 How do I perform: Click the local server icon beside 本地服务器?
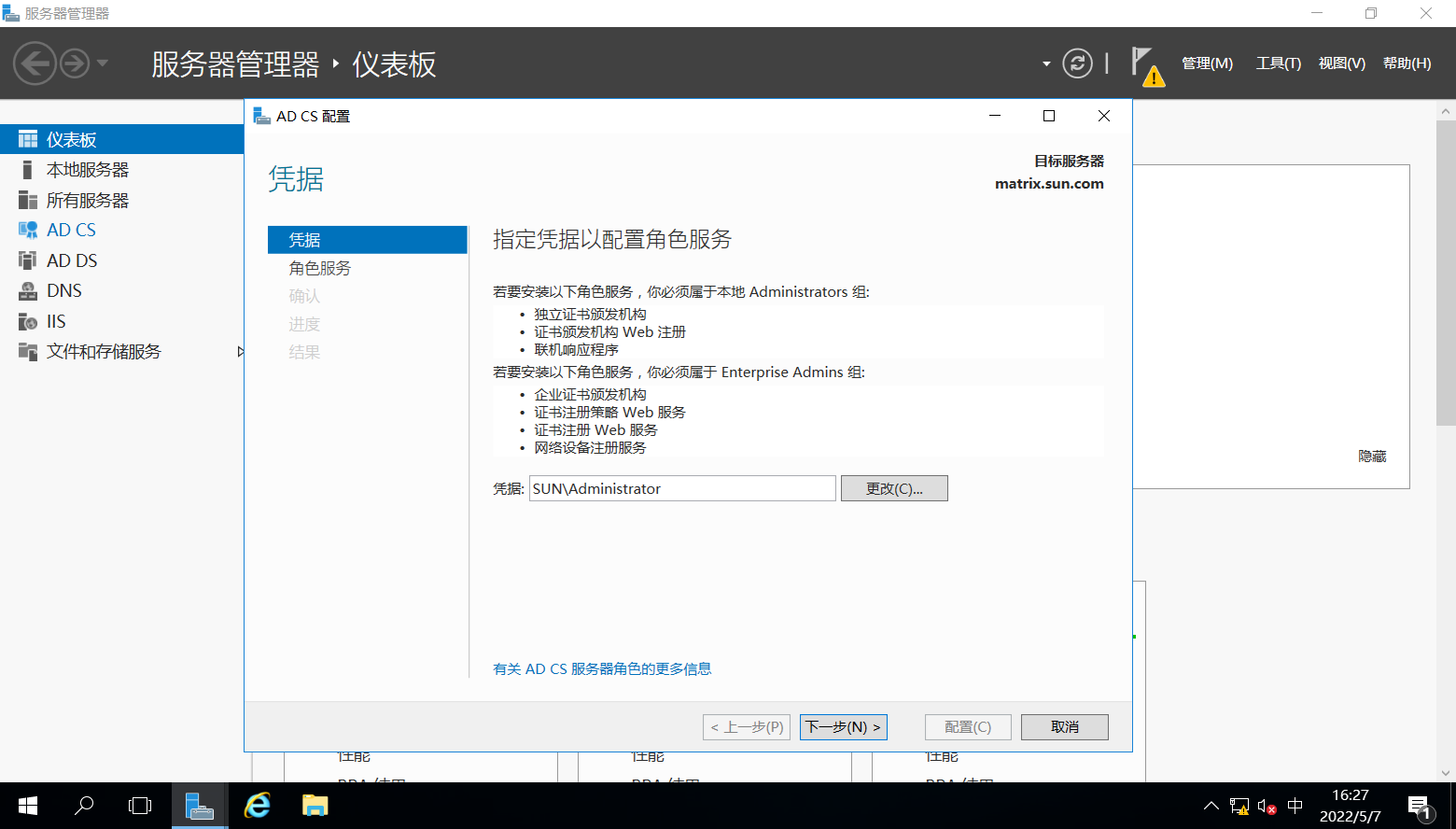[x=28, y=170]
